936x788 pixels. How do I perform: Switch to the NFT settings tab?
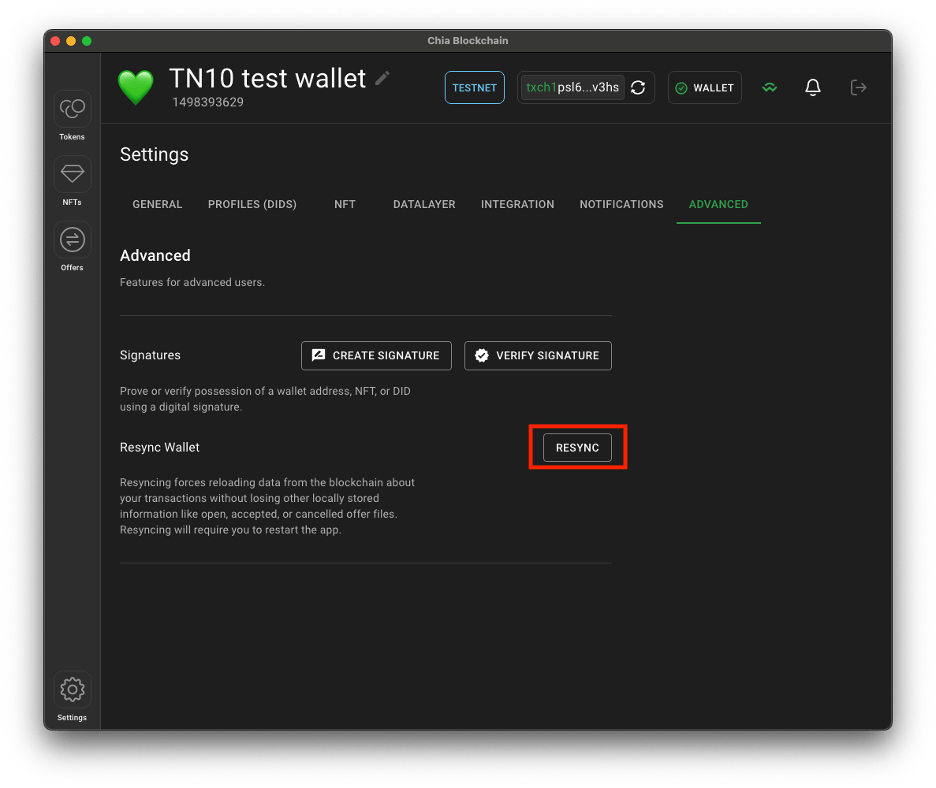point(344,204)
